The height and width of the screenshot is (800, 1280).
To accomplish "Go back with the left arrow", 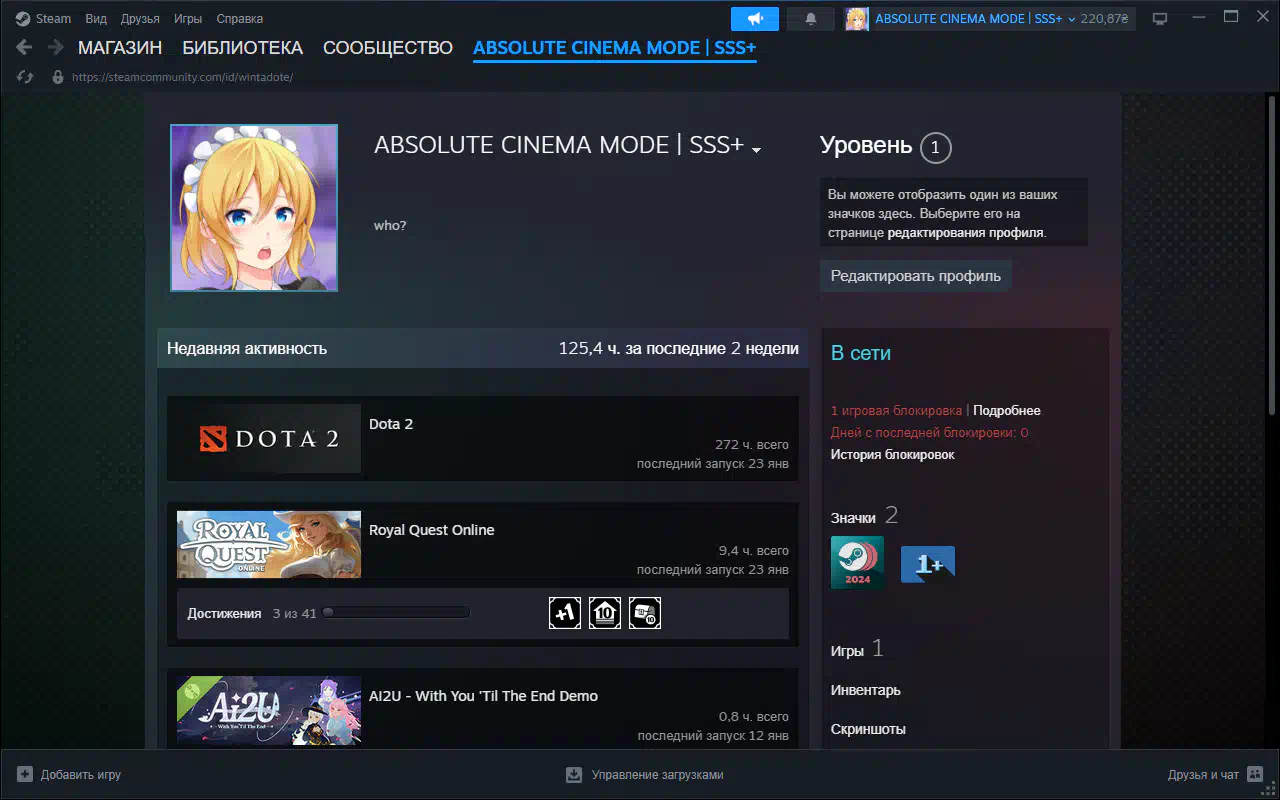I will (x=25, y=47).
